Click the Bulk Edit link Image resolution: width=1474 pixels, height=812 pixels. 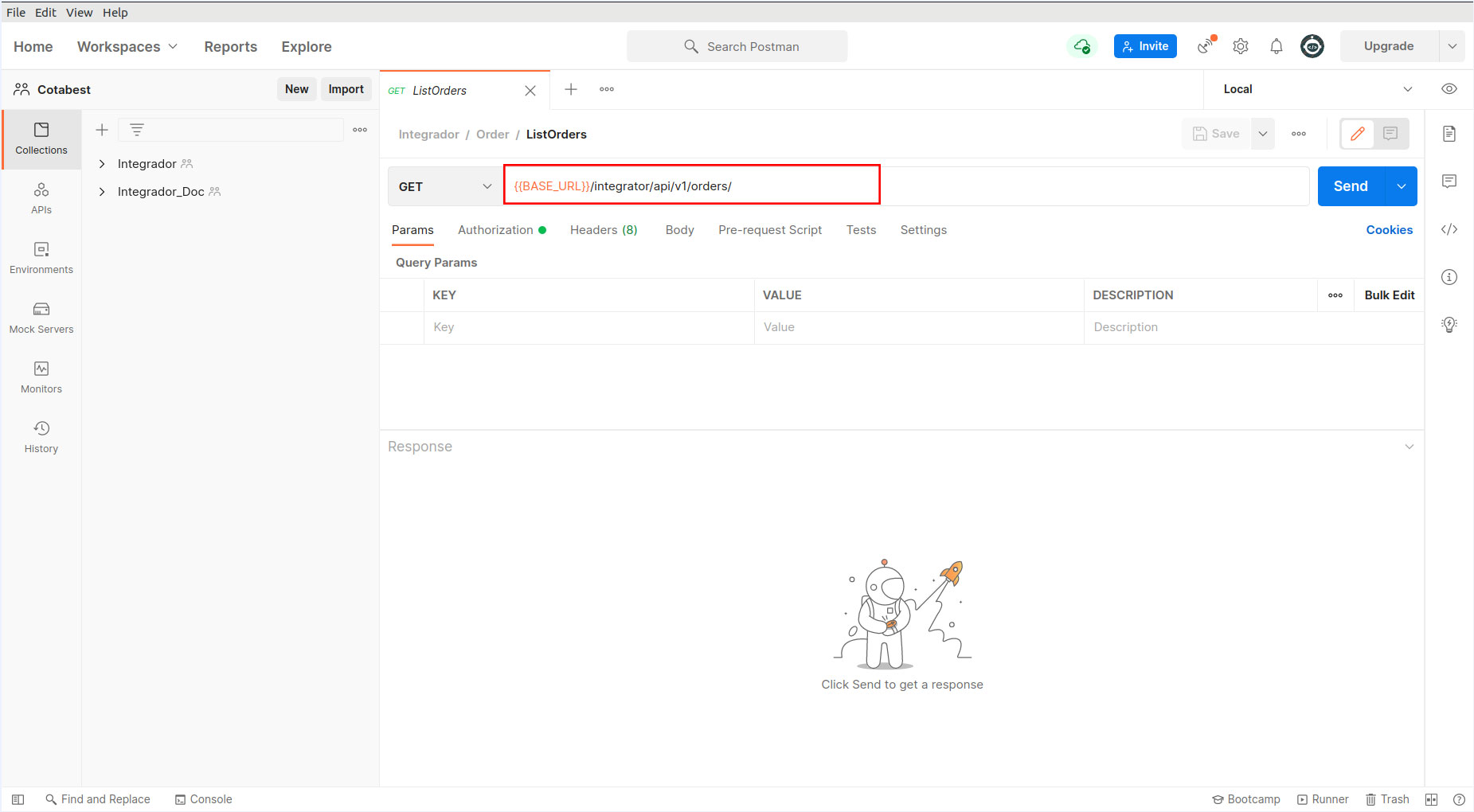coord(1389,295)
